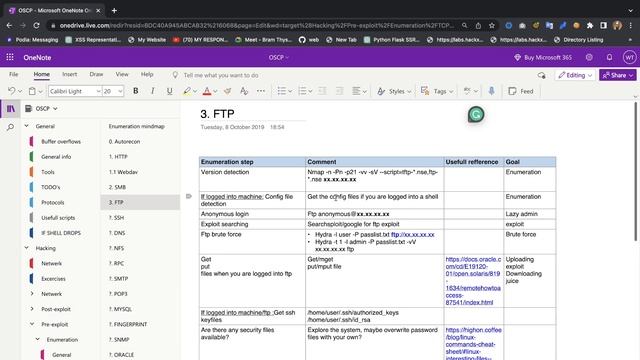Collapse the Hacking section group
Screen dimensions: 640x360
[x=27, y=248]
